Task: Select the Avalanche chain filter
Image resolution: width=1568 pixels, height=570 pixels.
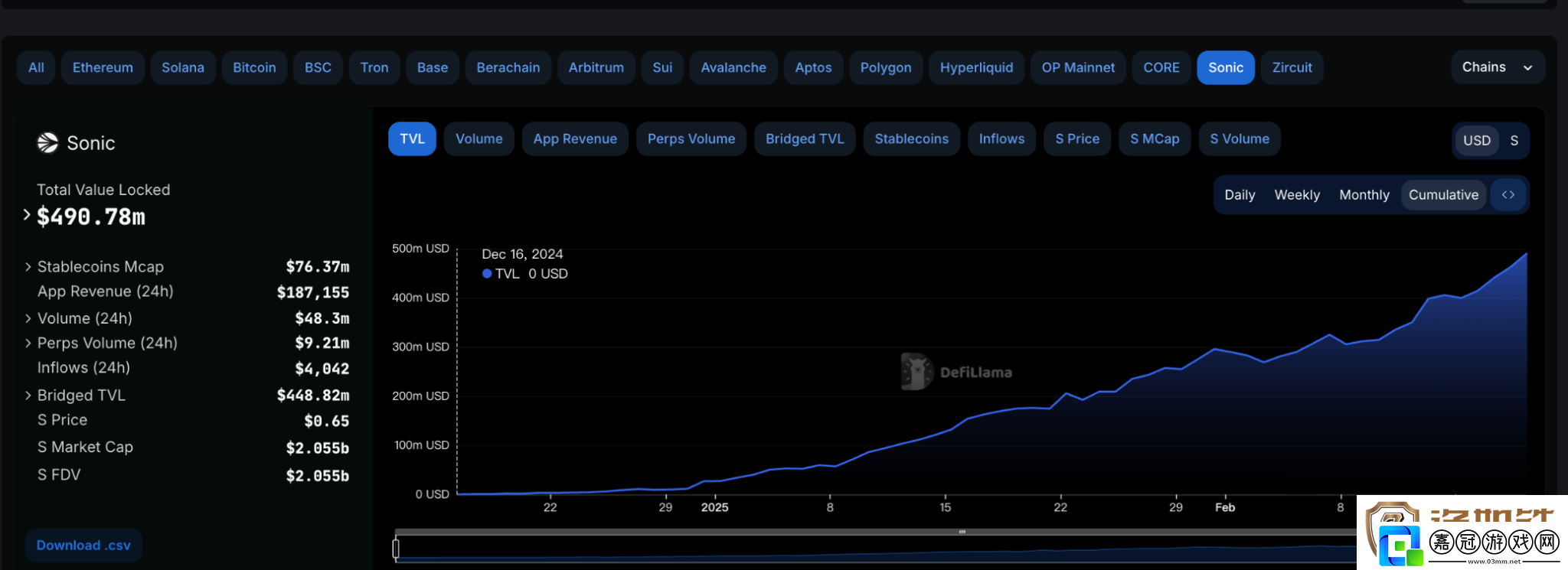Action: point(733,68)
